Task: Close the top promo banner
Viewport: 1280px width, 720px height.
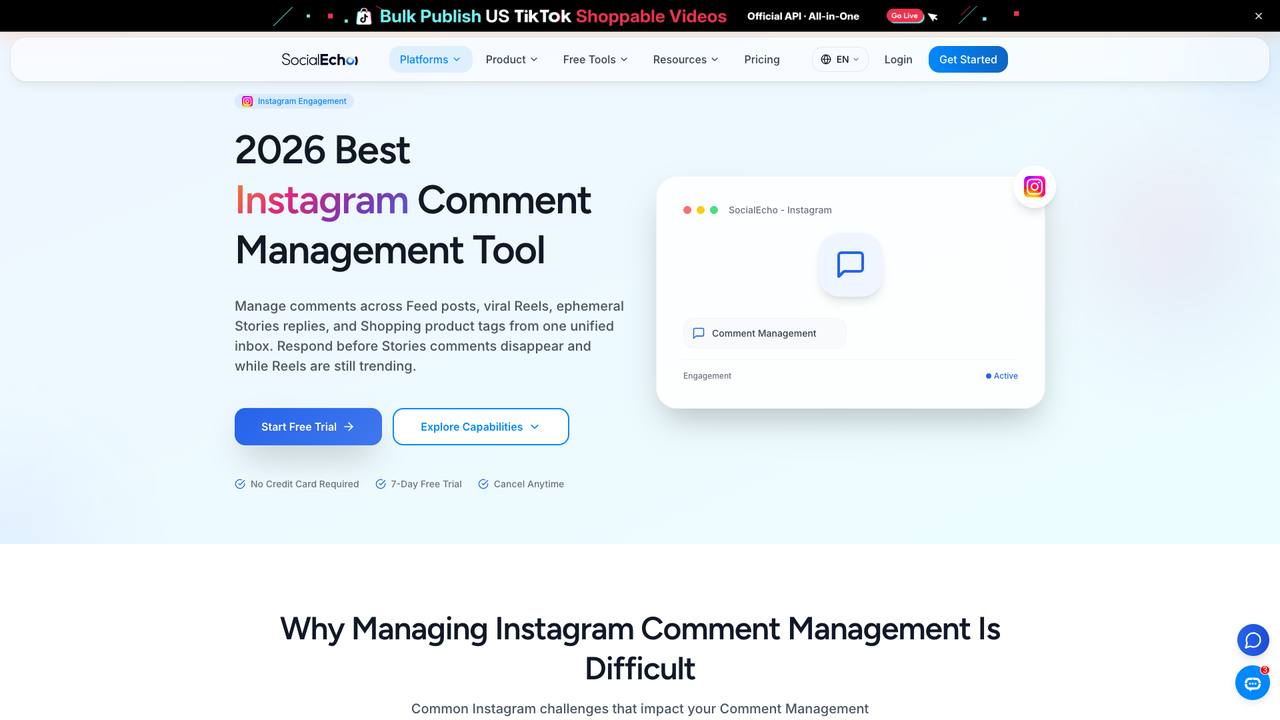Action: click(1259, 16)
